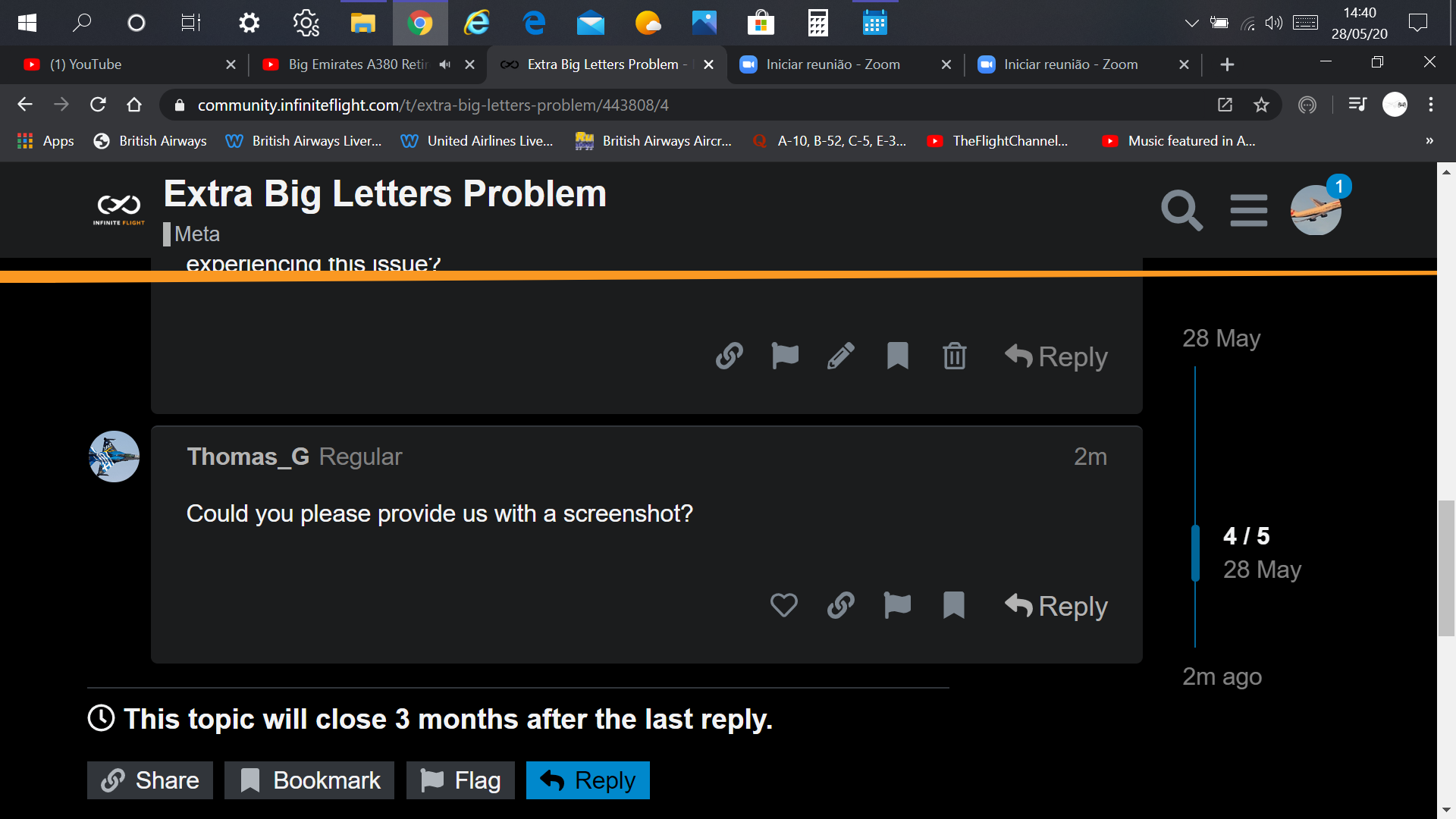Click the topic timeline scroller handle
This screenshot has width=1456, height=819.
[x=1196, y=553]
